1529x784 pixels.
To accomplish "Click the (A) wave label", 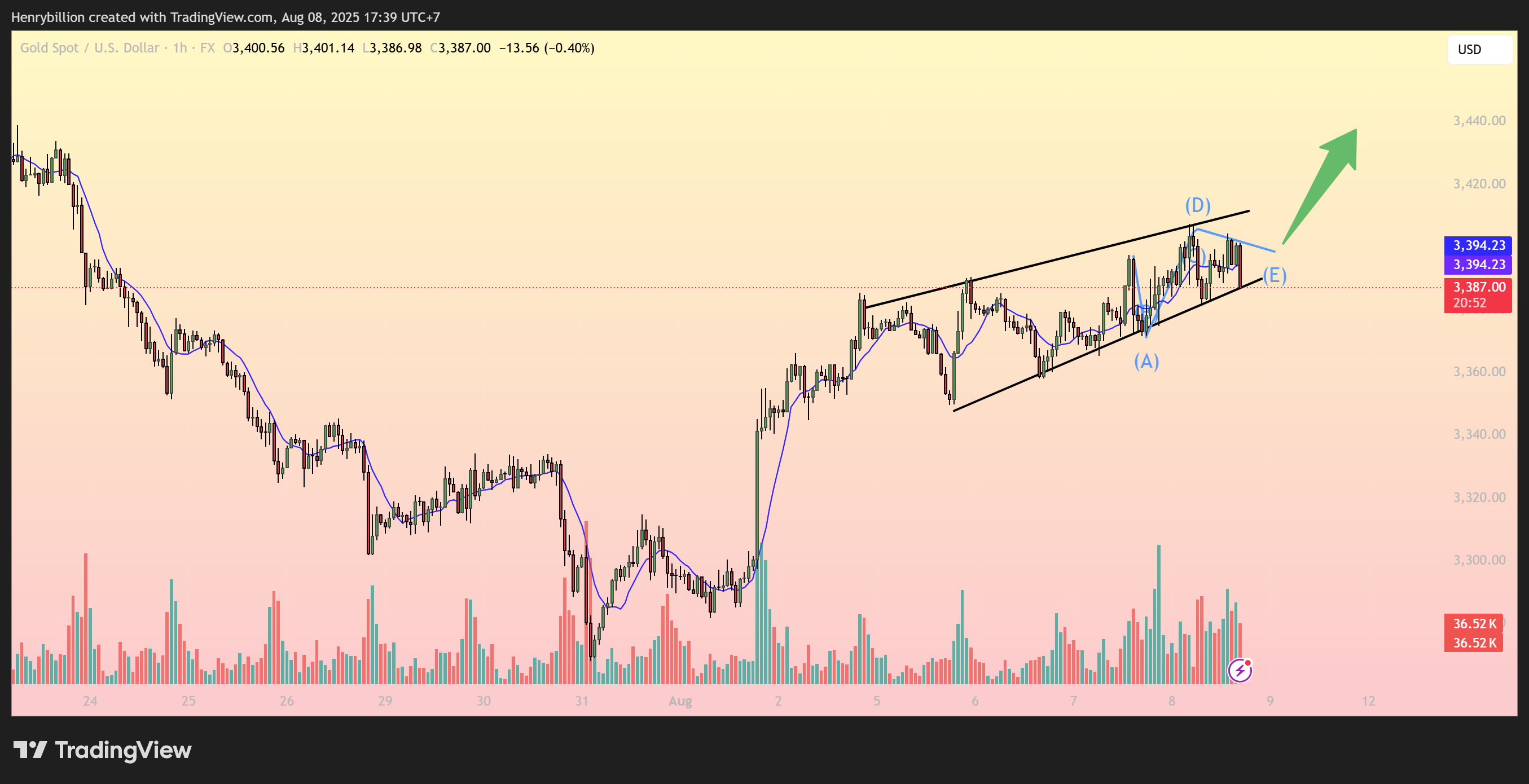I will pyautogui.click(x=1146, y=361).
